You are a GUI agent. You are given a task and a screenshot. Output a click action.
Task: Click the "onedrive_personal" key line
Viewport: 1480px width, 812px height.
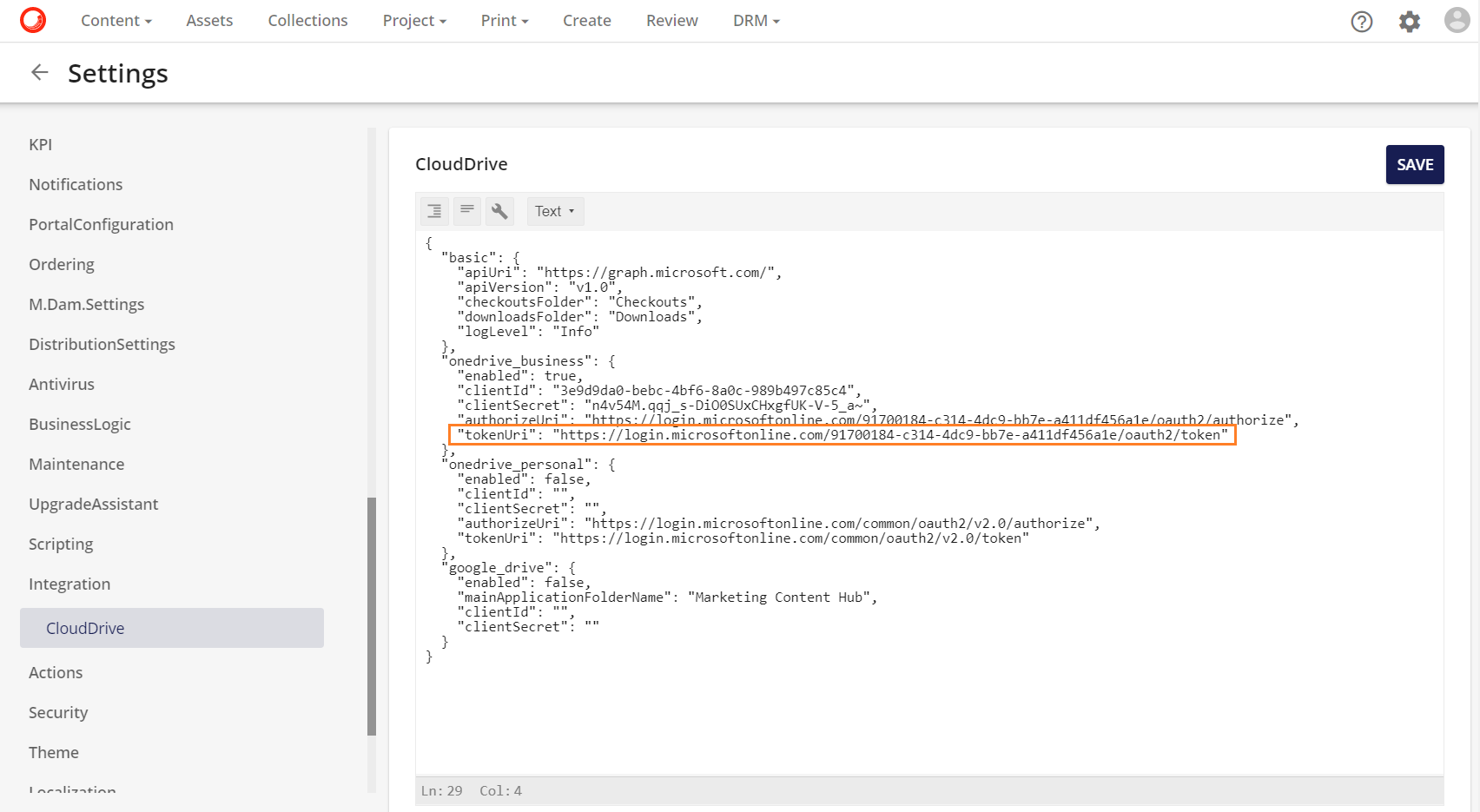tap(528, 464)
